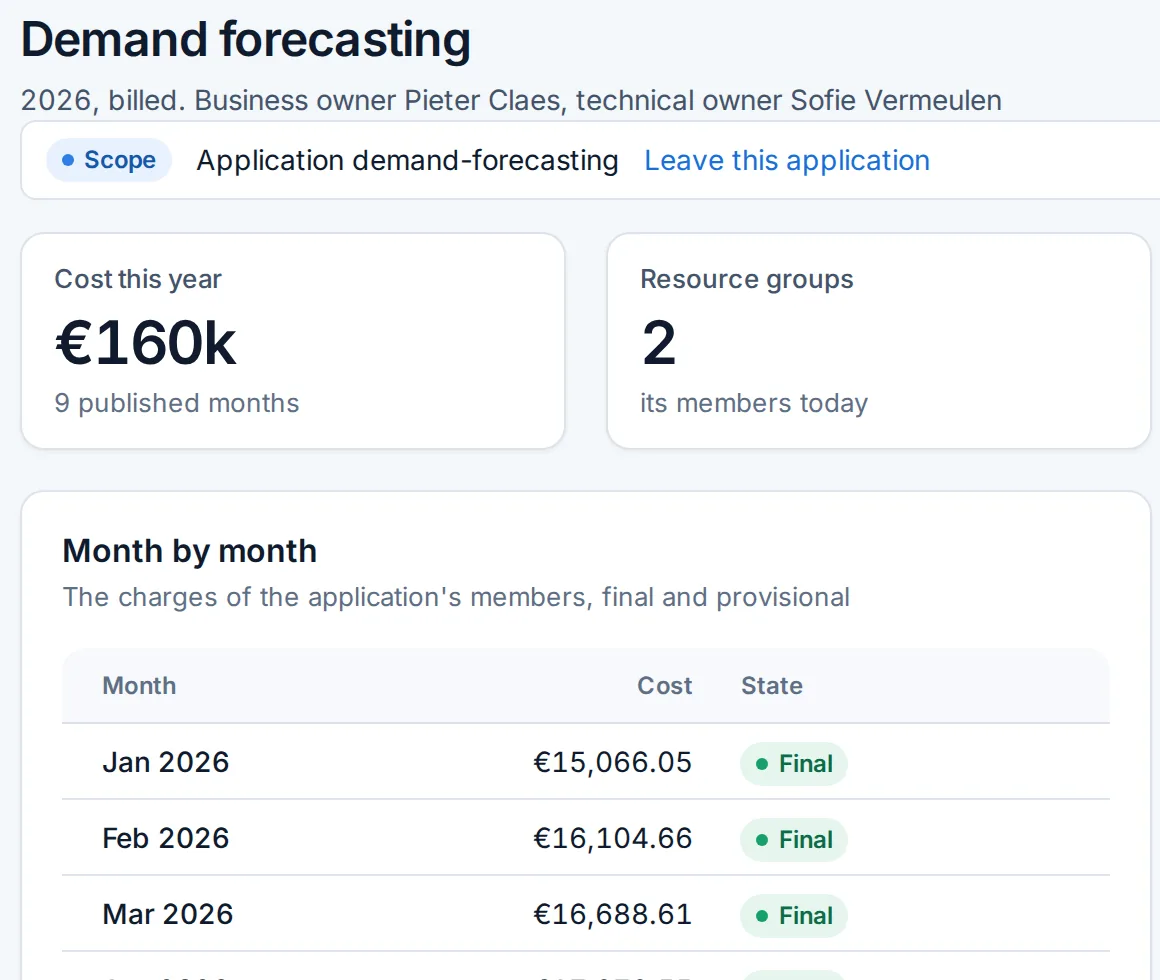Click the 'Month by month' section heading
This screenshot has height=980, width=1160.
coord(189,551)
